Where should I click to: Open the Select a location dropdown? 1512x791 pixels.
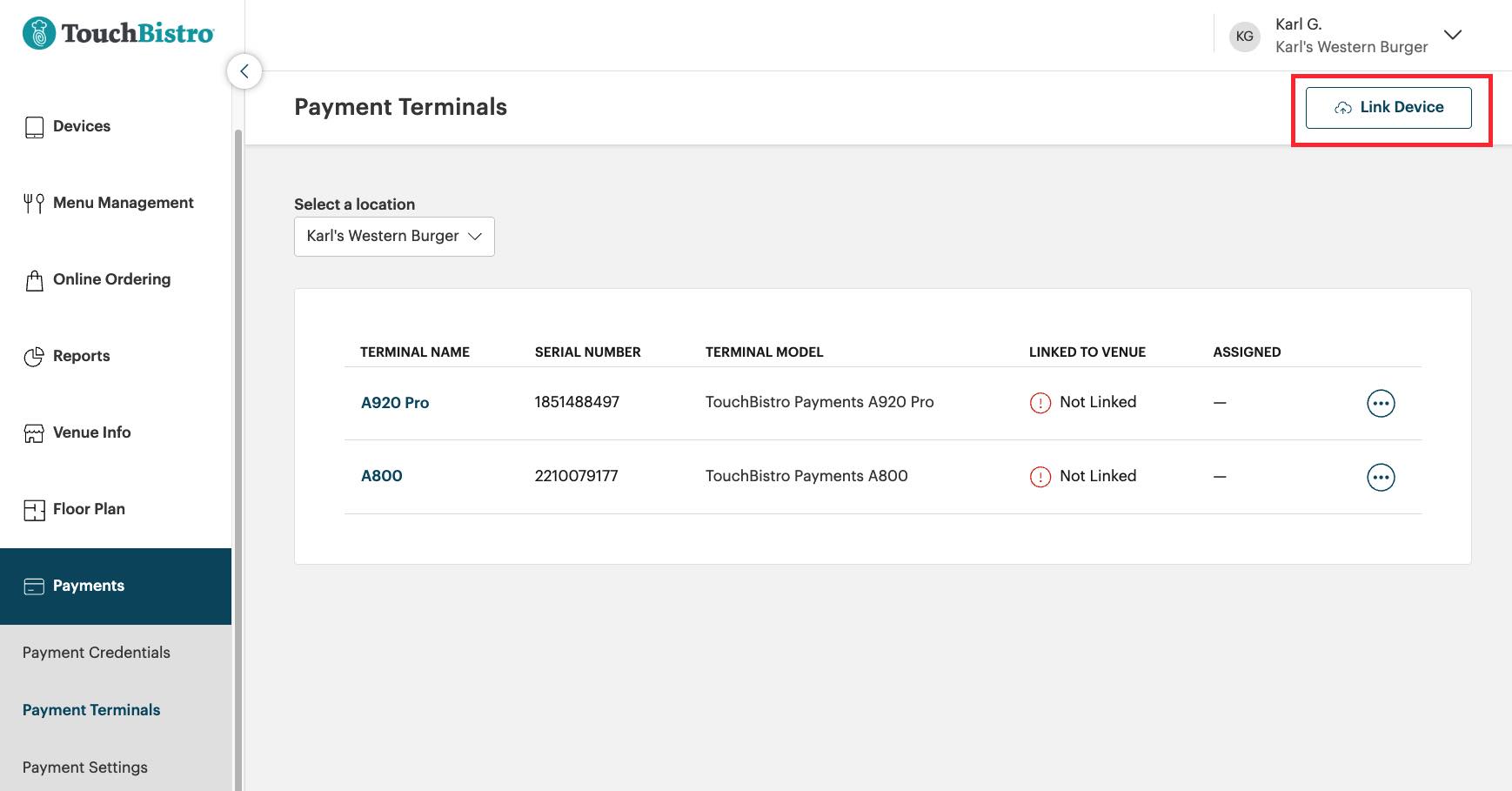point(393,236)
